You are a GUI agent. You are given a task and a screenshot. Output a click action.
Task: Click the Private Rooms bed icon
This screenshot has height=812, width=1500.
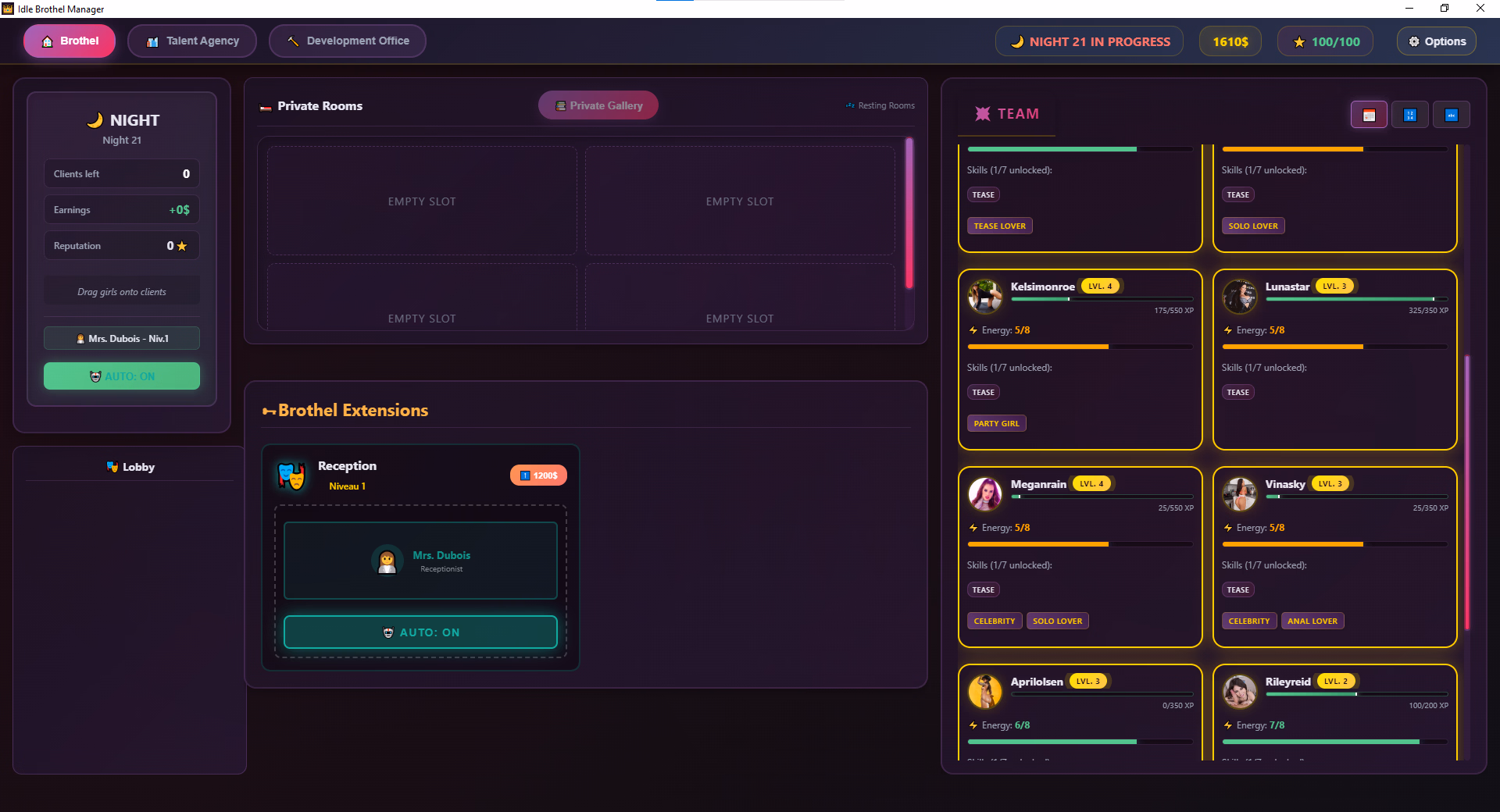coord(266,107)
